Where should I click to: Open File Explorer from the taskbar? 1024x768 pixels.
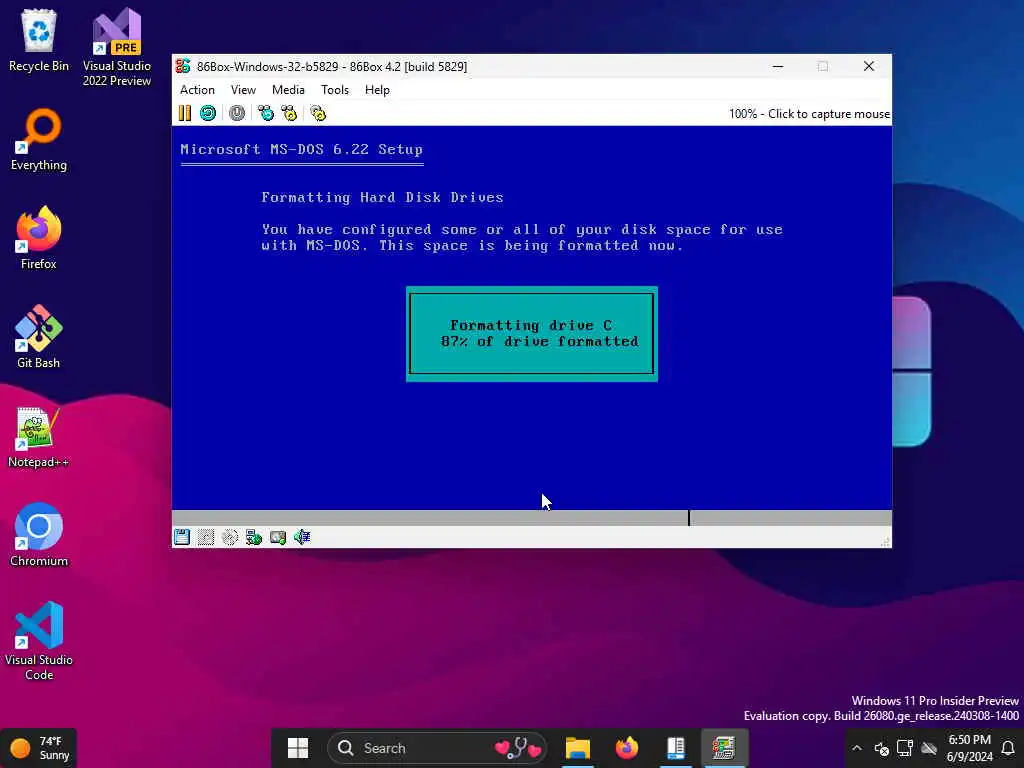577,748
